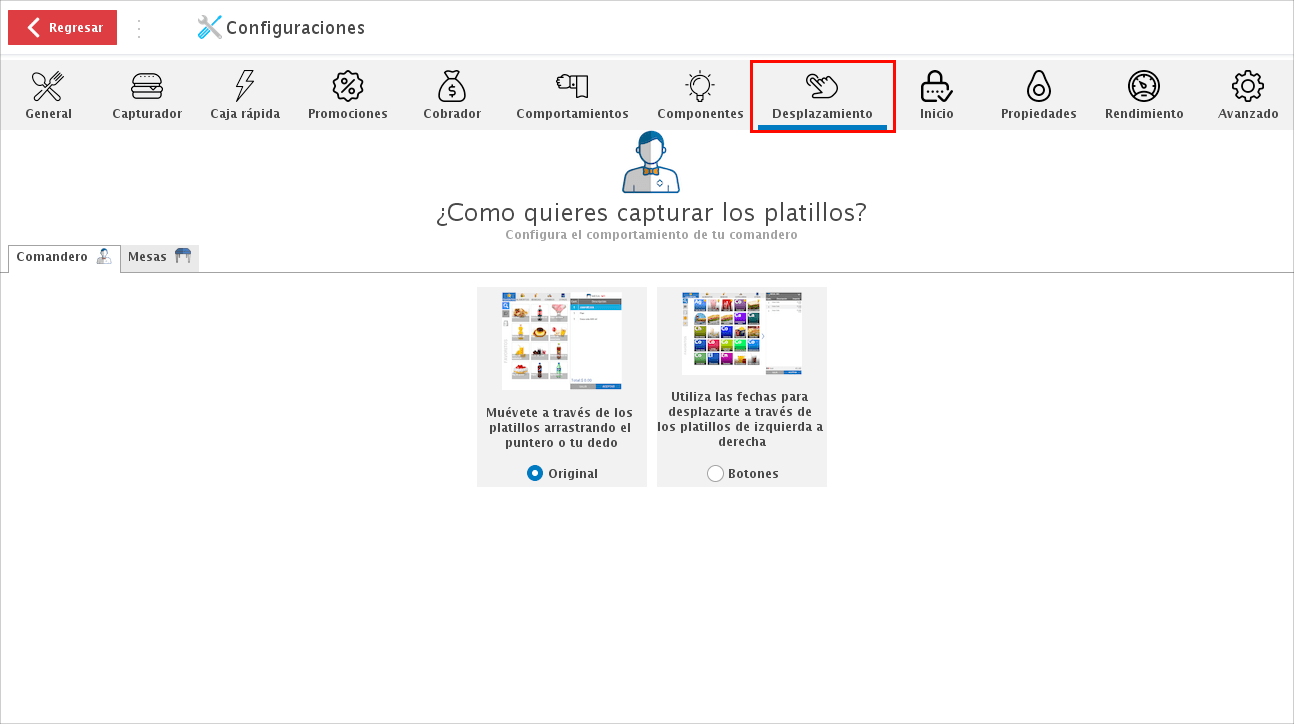This screenshot has height=724, width=1294.
Task: Select the Rendimiento gauge icon
Action: point(1143,93)
